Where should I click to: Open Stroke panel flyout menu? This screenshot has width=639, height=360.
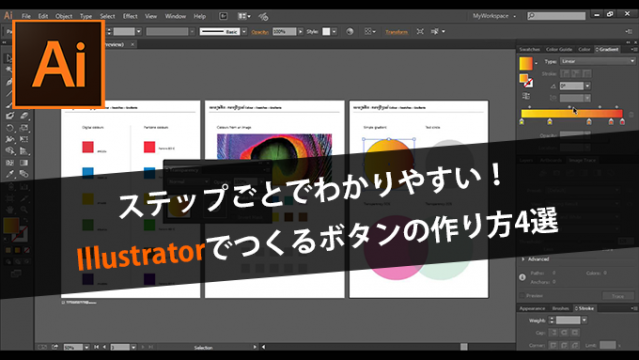(x=634, y=308)
